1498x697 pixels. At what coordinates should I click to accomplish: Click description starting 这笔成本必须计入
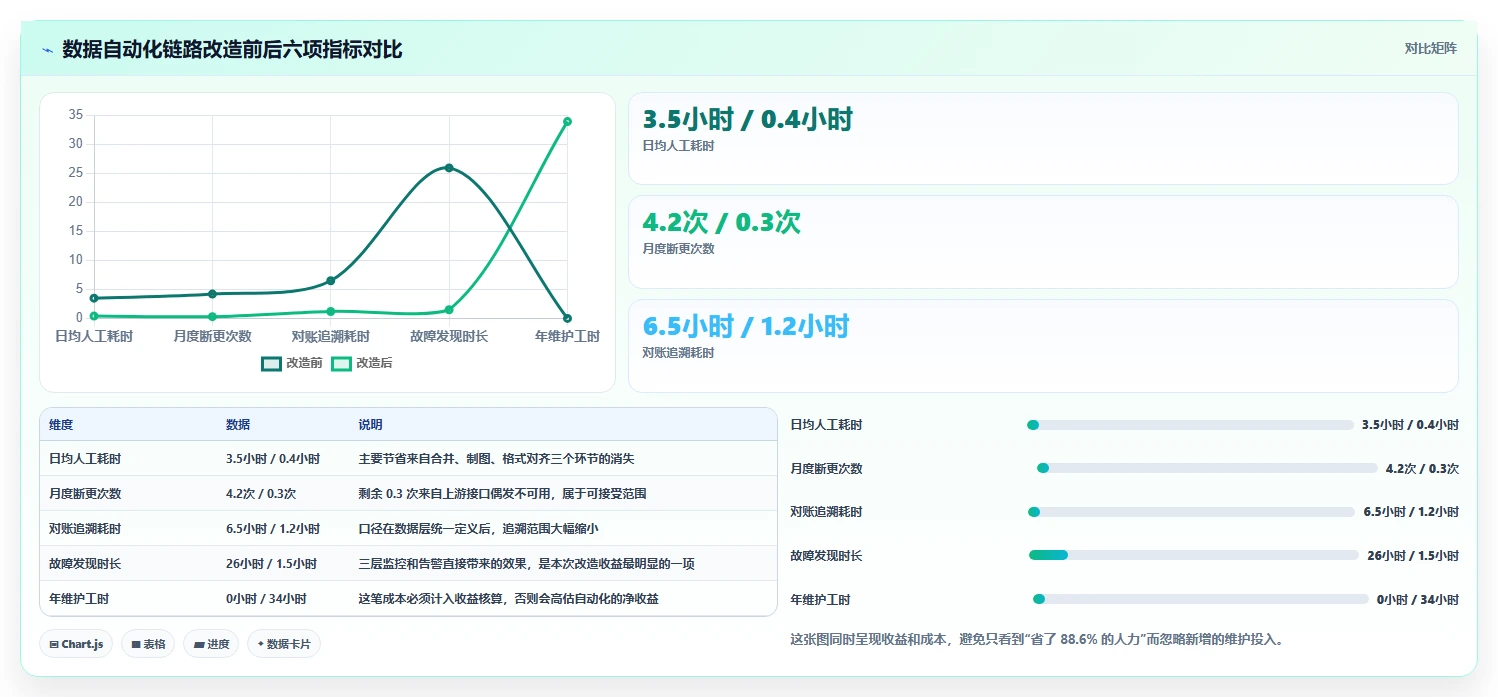point(508,599)
